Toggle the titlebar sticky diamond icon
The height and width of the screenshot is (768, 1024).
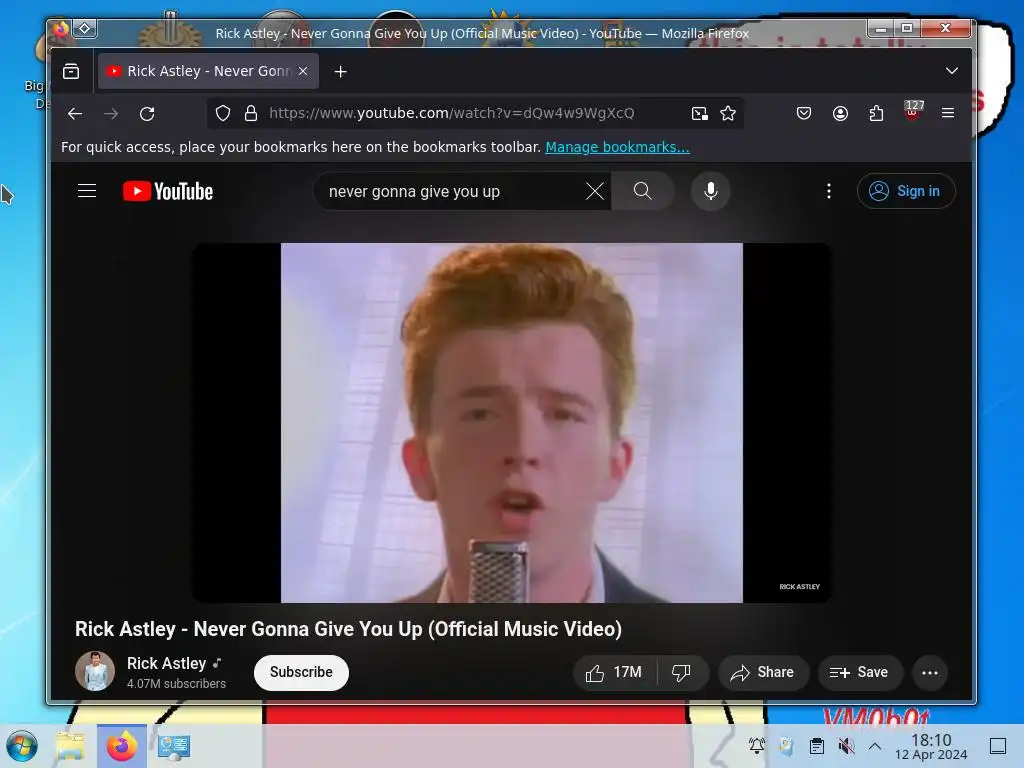click(85, 28)
